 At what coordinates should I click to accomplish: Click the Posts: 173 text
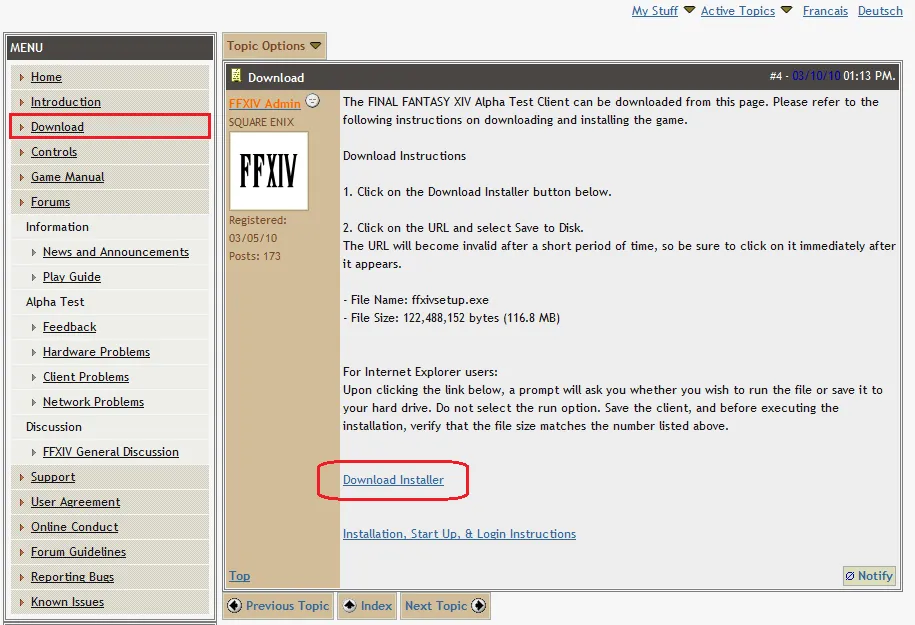(x=254, y=256)
